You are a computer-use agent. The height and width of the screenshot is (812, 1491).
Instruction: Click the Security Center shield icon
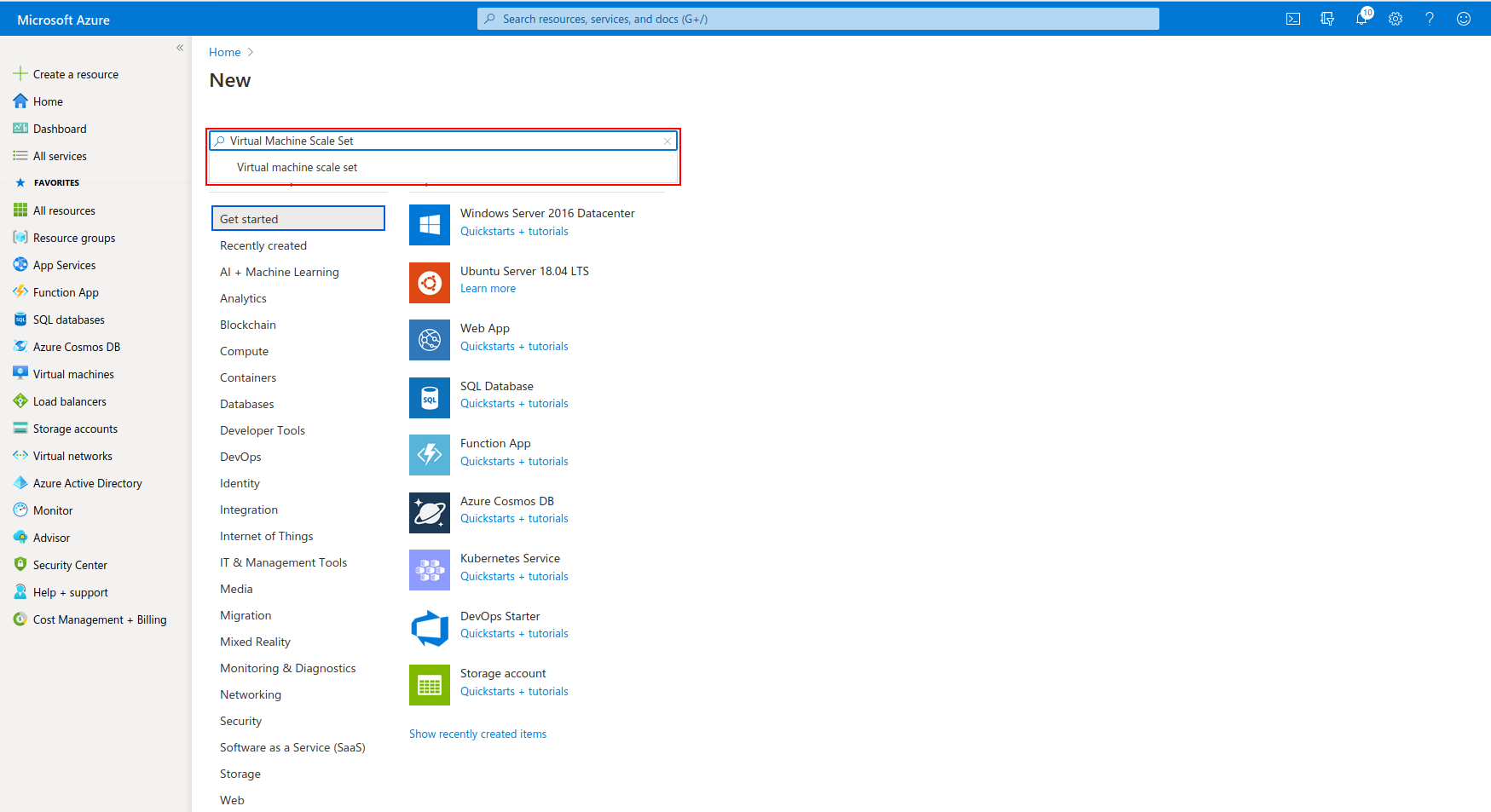coord(20,565)
